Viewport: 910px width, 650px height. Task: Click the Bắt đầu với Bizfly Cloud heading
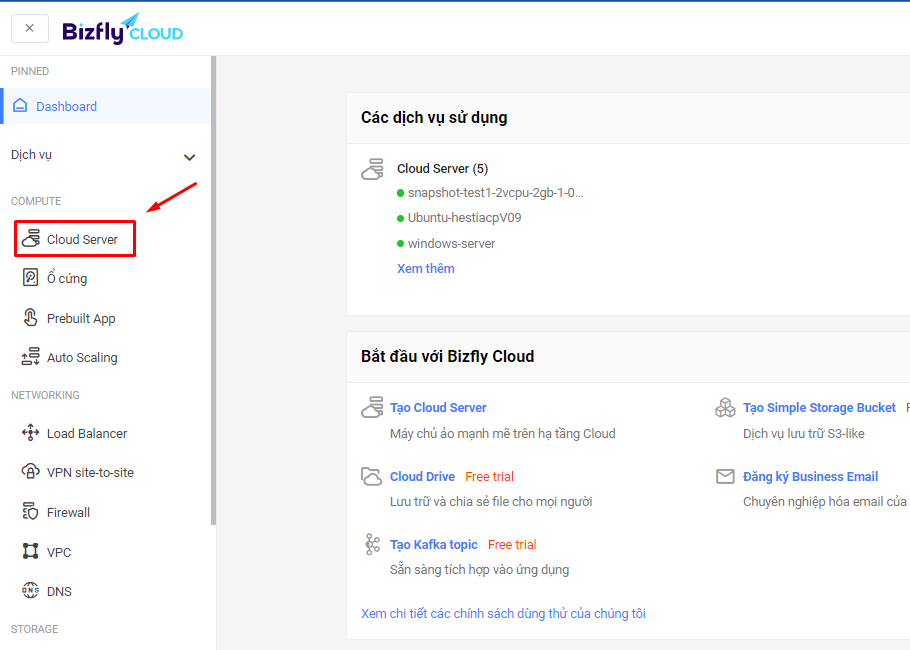447,356
